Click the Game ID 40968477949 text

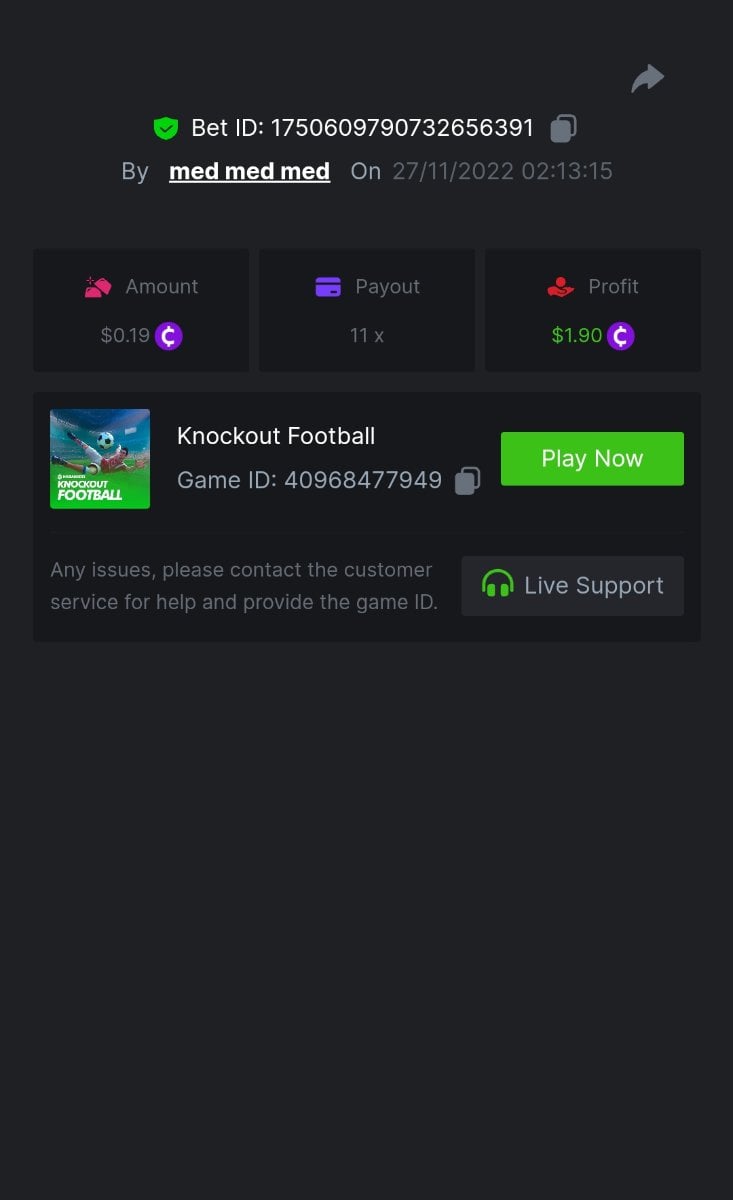pos(309,481)
